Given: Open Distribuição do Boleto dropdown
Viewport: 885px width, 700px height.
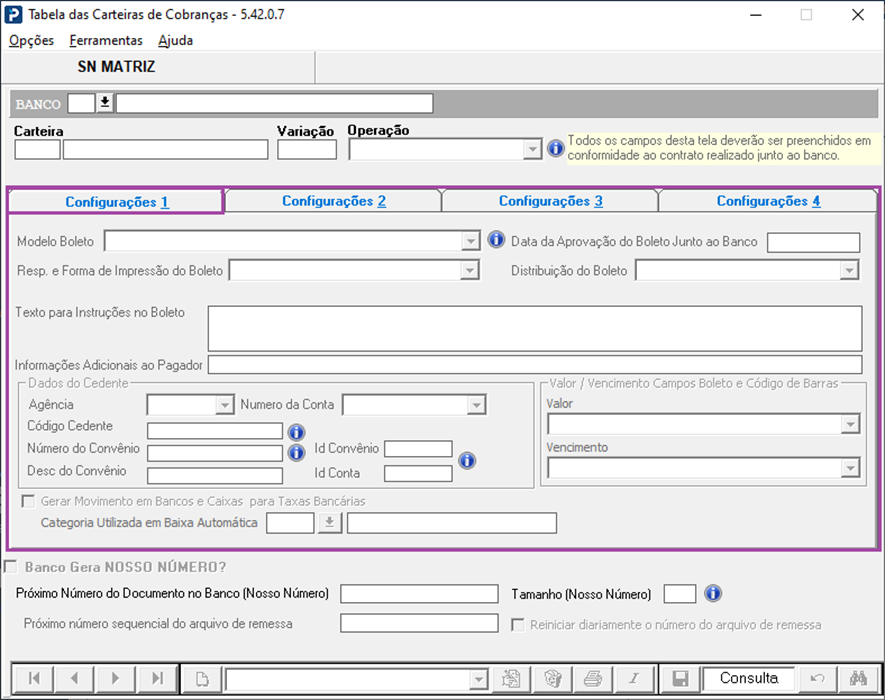Looking at the screenshot, I should pyautogui.click(x=849, y=270).
